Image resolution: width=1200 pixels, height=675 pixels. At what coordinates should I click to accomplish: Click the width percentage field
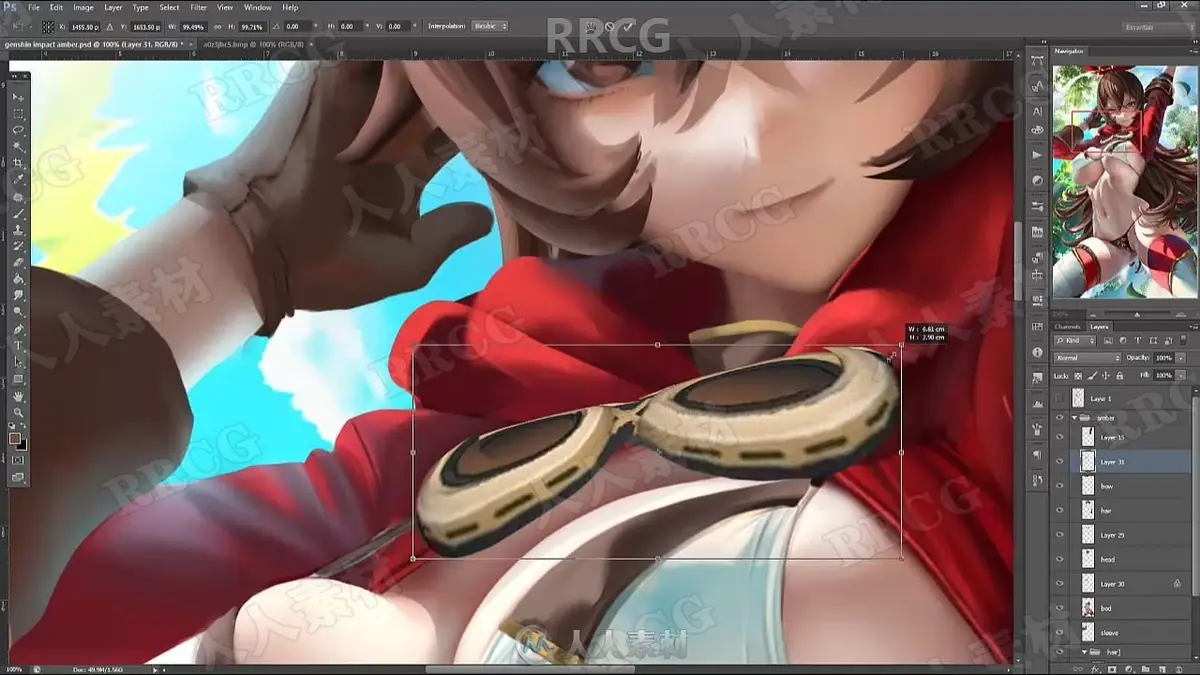tap(193, 26)
